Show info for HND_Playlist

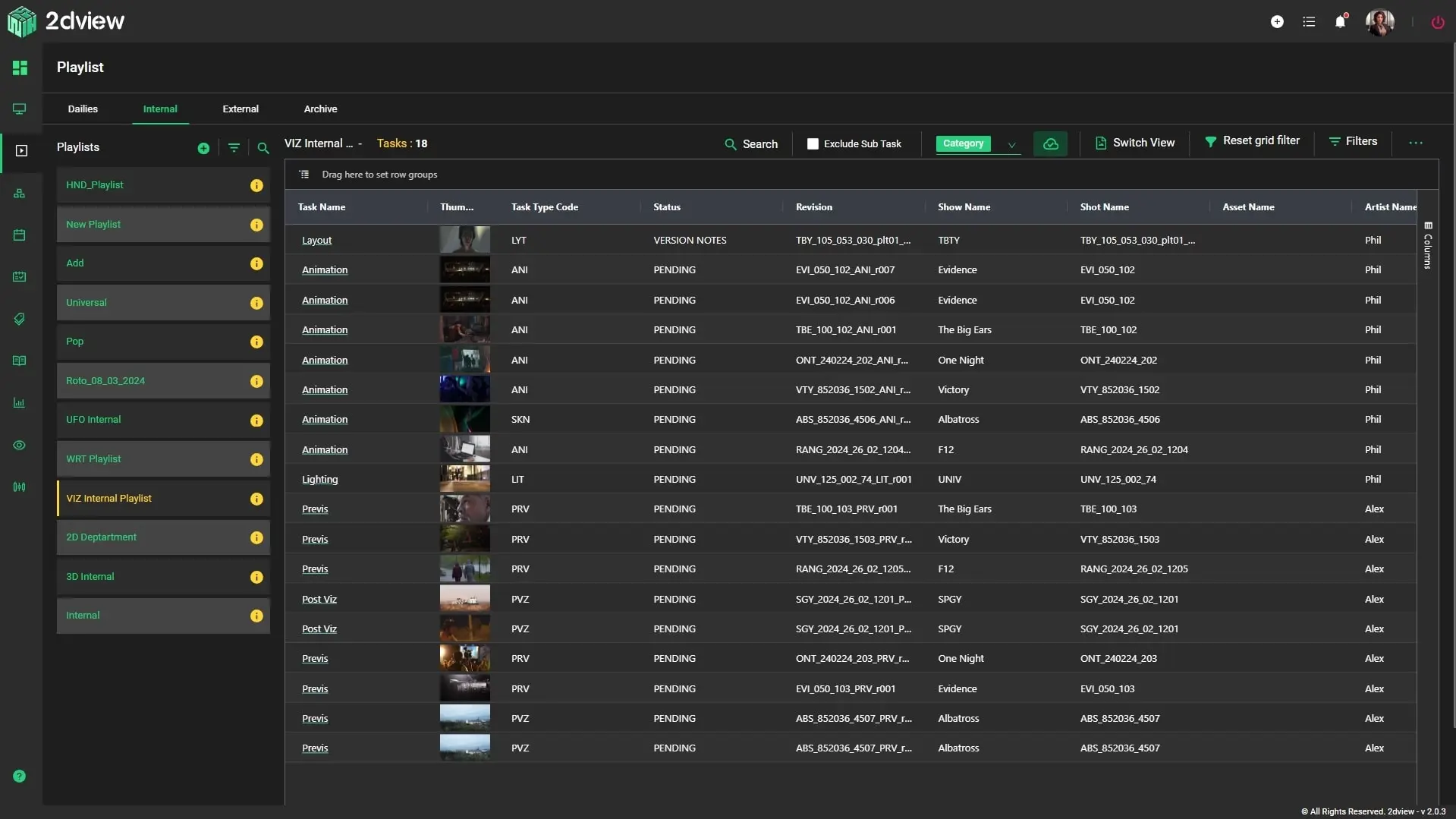tap(256, 185)
